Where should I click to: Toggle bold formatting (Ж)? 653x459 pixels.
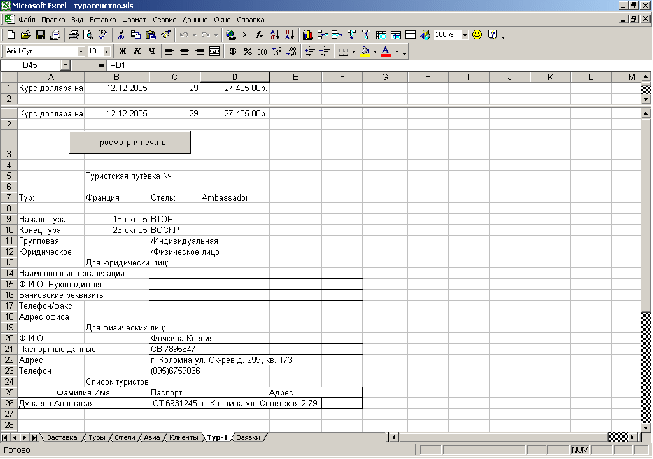tap(122, 51)
